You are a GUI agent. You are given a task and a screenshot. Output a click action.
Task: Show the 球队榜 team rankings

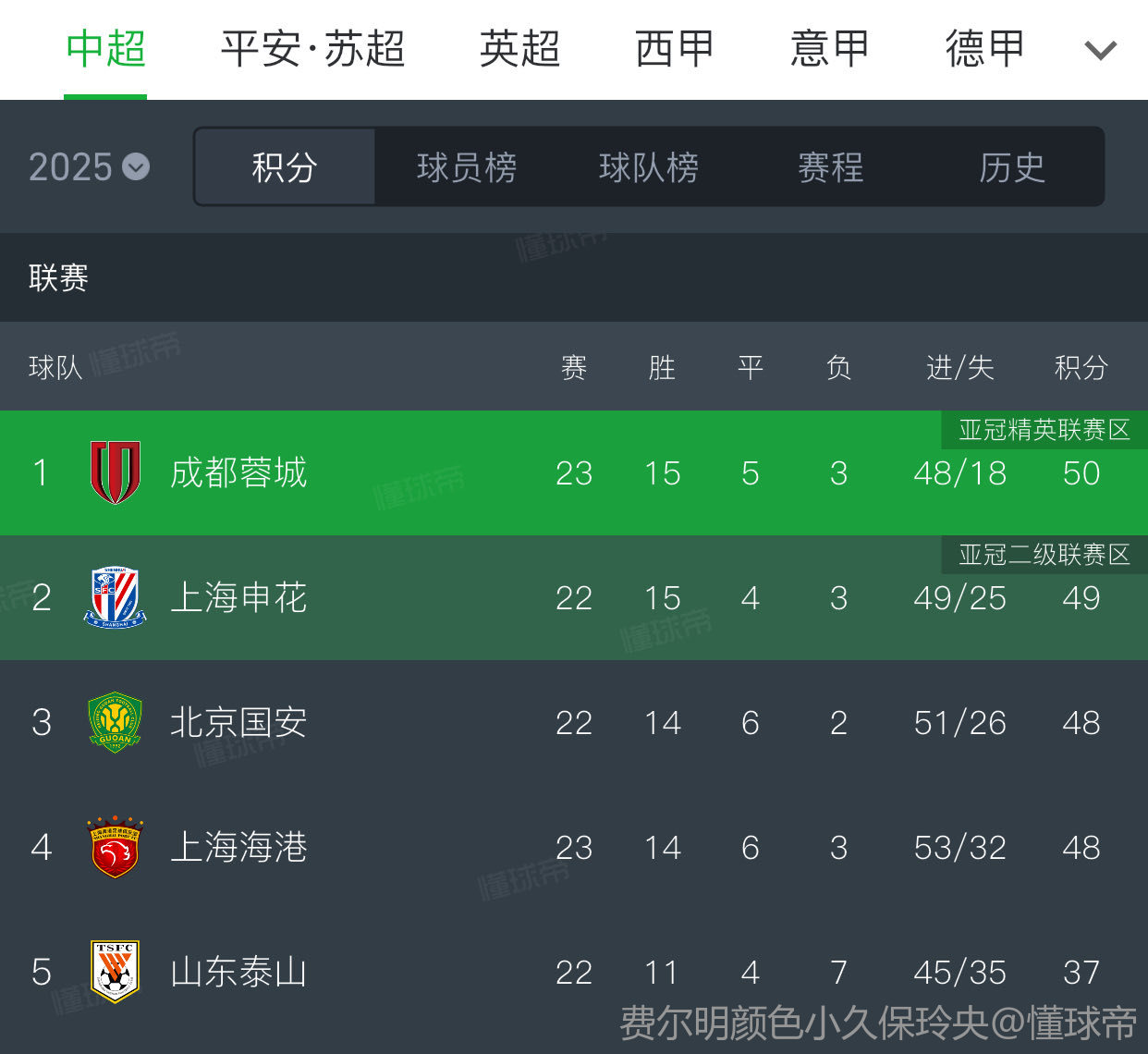point(649,167)
